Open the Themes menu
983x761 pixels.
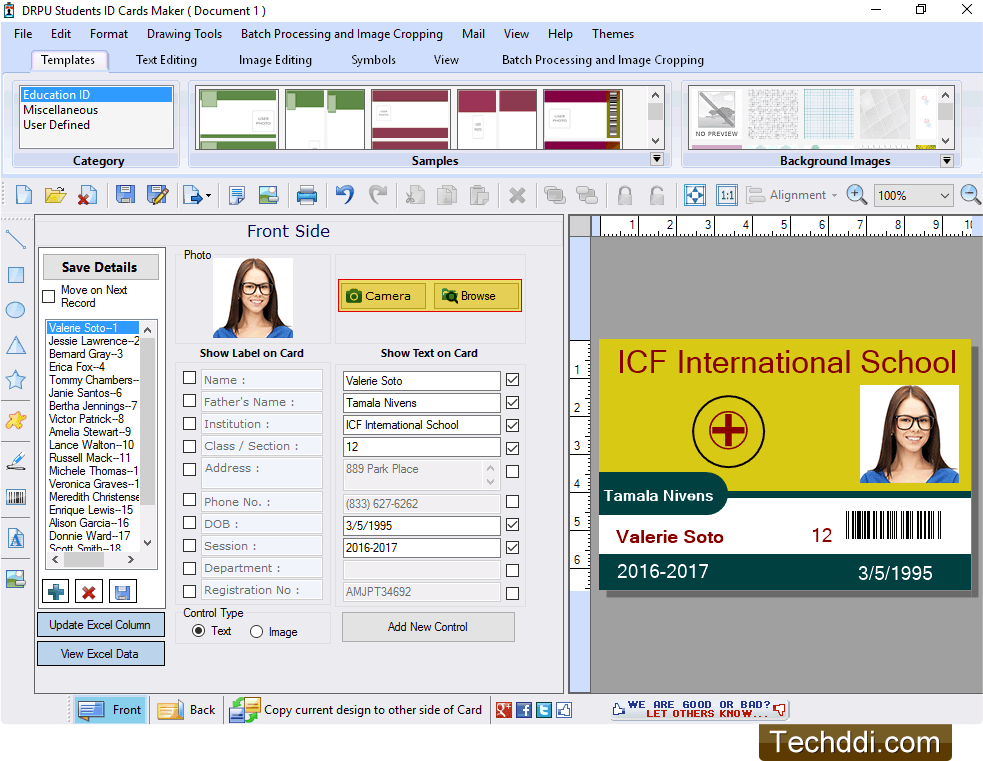tap(612, 34)
